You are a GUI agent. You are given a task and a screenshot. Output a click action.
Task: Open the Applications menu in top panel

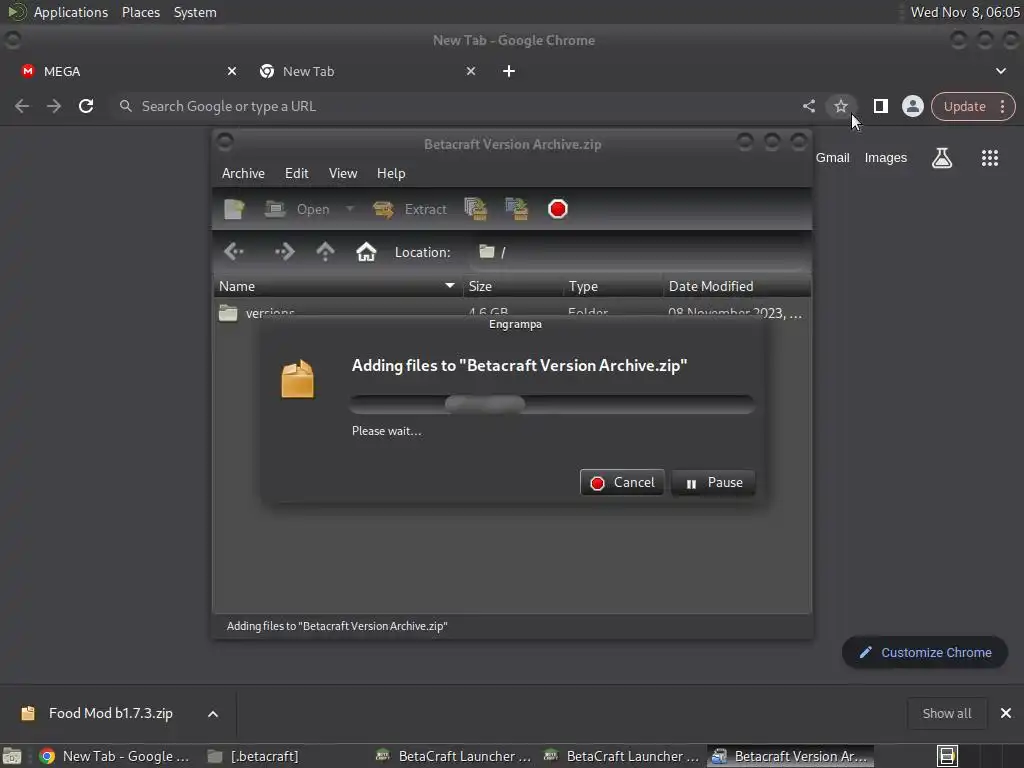click(x=71, y=12)
